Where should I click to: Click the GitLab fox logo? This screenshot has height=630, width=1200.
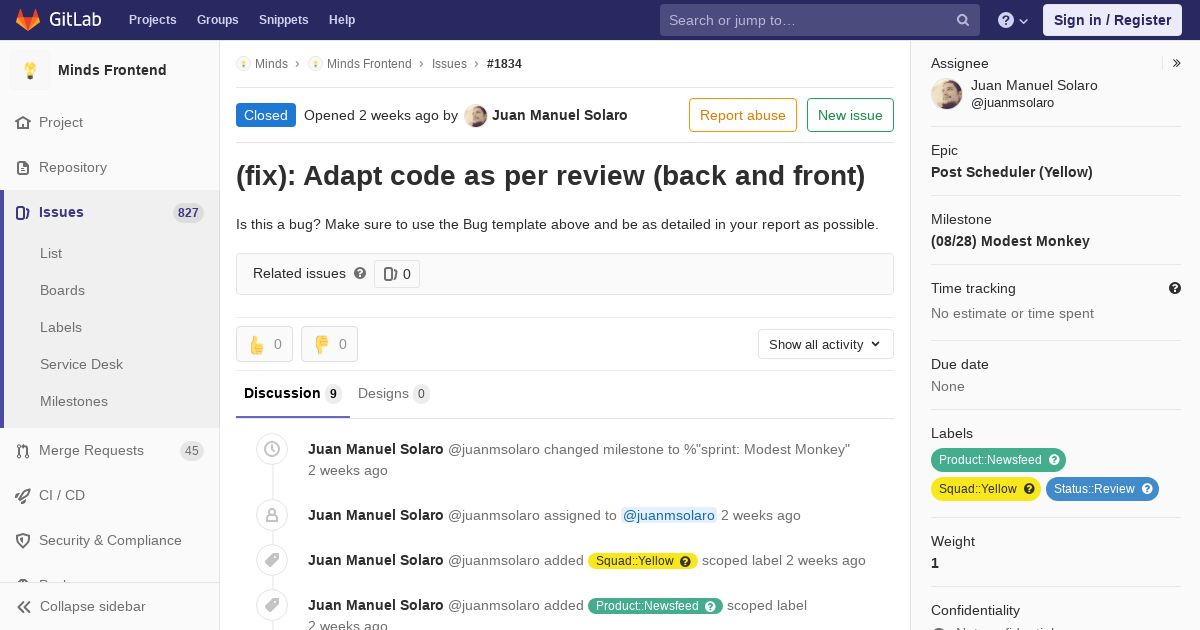[x=28, y=19]
